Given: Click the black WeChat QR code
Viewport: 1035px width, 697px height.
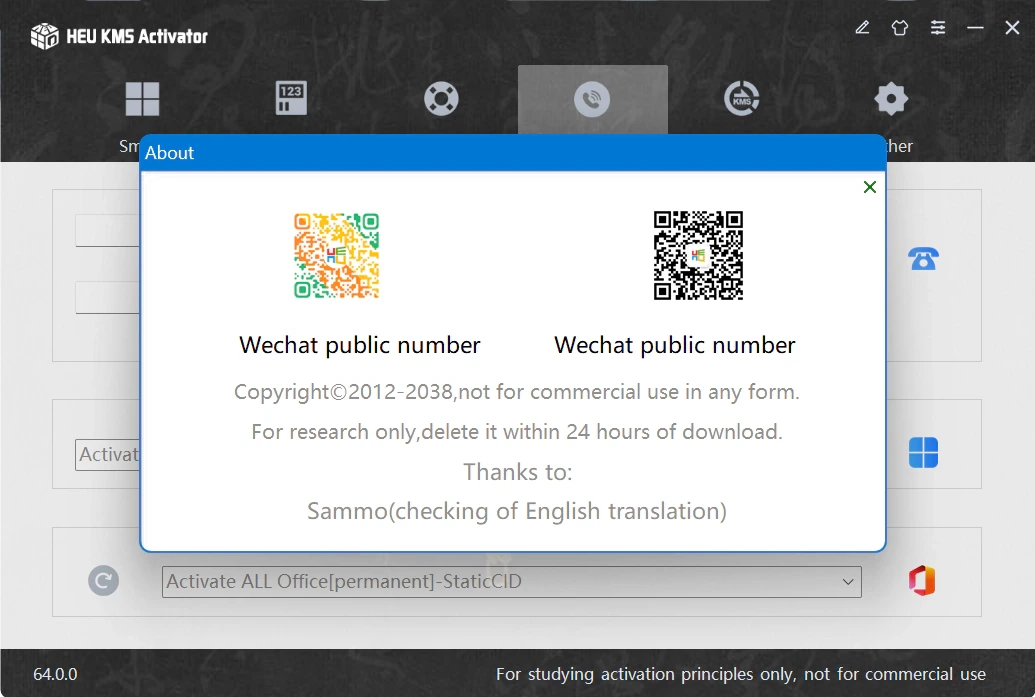Looking at the screenshot, I should coord(698,255).
